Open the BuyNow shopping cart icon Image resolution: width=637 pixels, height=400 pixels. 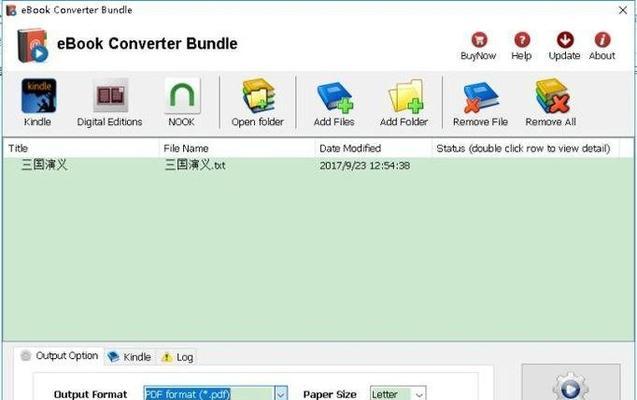click(479, 40)
